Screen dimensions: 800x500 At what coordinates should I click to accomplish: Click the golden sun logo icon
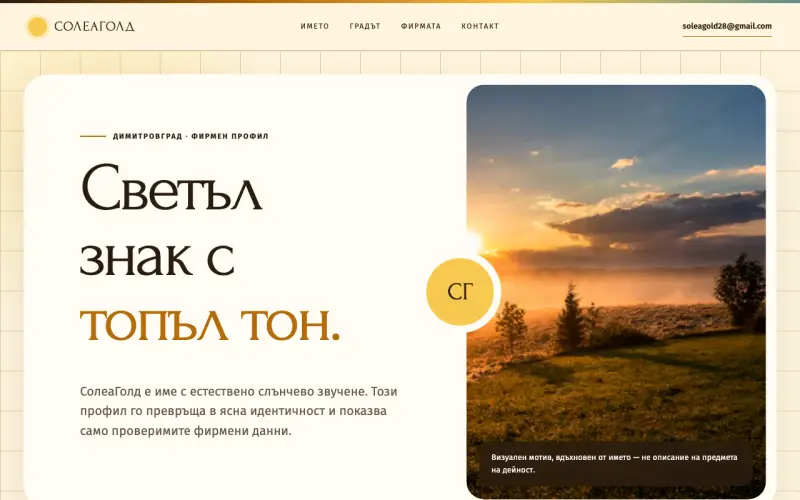coord(37,27)
